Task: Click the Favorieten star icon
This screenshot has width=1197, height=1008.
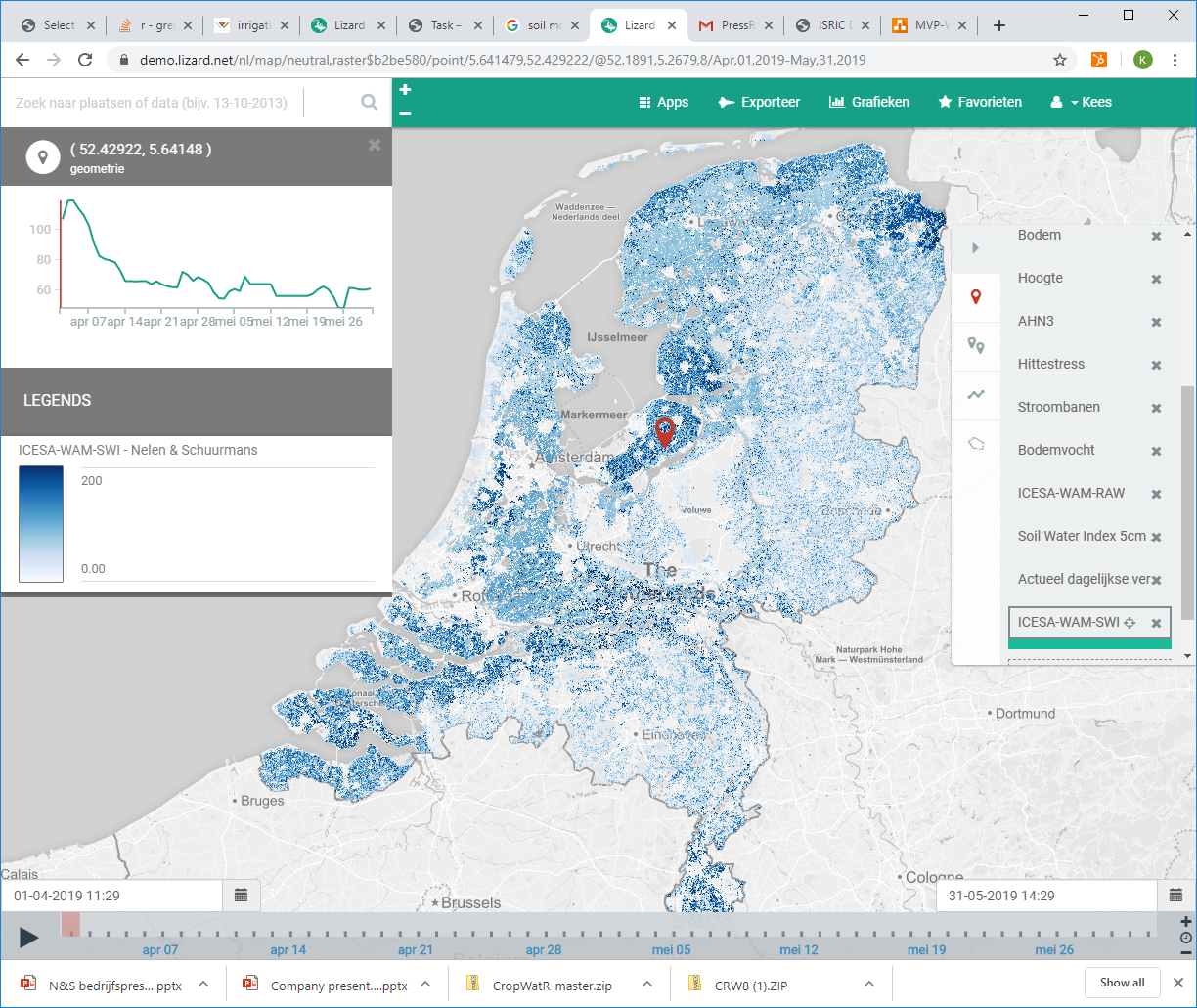Action: (x=944, y=102)
